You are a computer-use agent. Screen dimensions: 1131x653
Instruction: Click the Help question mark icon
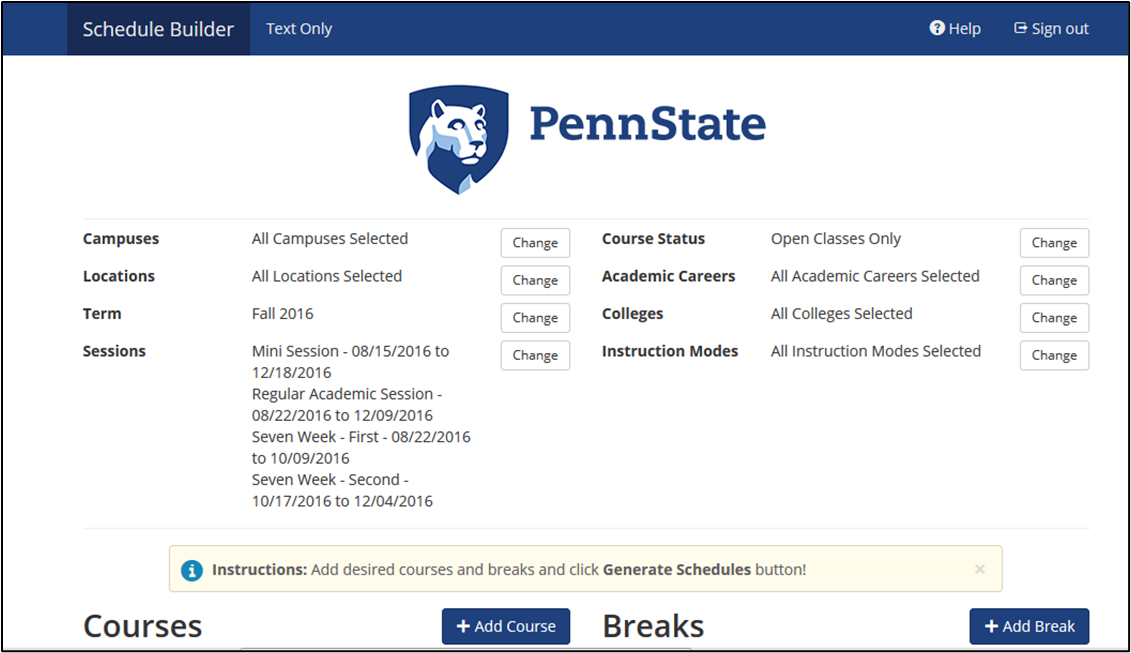point(936,28)
